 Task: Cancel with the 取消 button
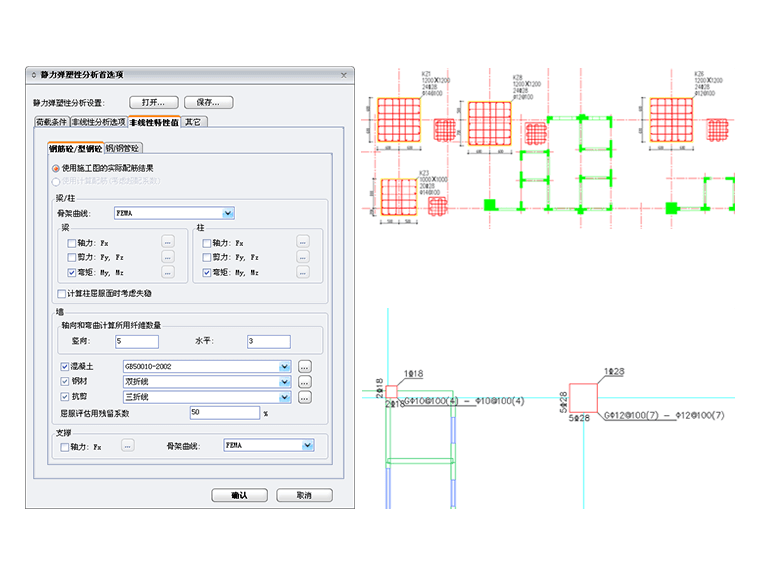(x=304, y=495)
